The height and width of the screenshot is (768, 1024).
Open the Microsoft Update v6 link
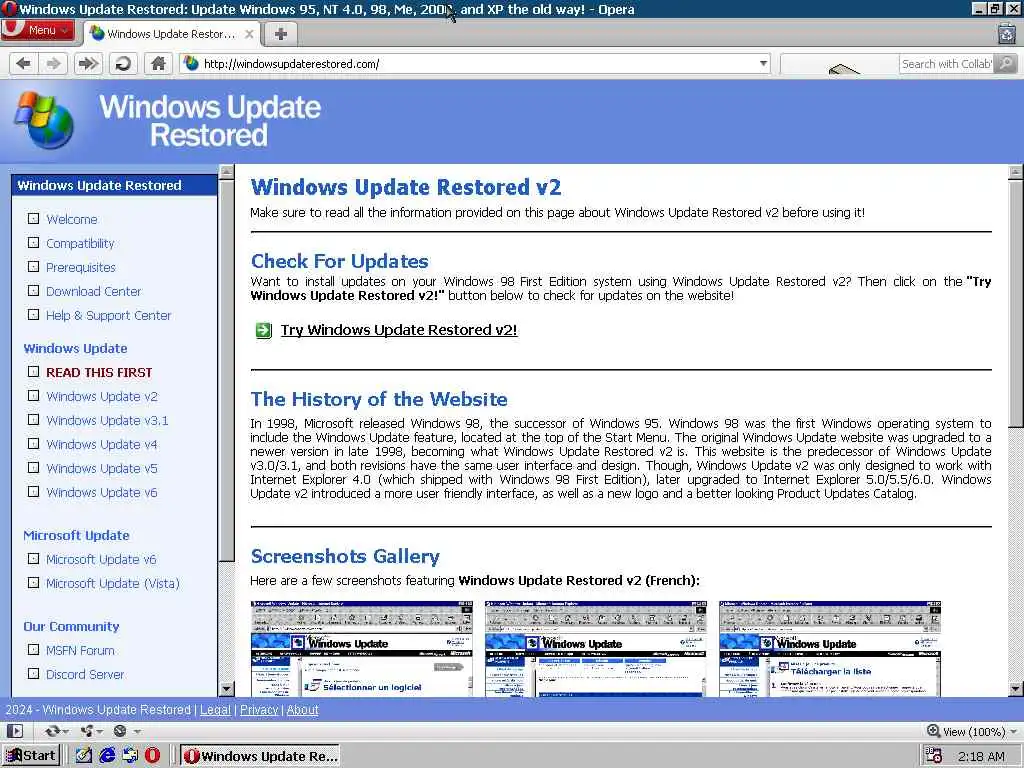(101, 560)
